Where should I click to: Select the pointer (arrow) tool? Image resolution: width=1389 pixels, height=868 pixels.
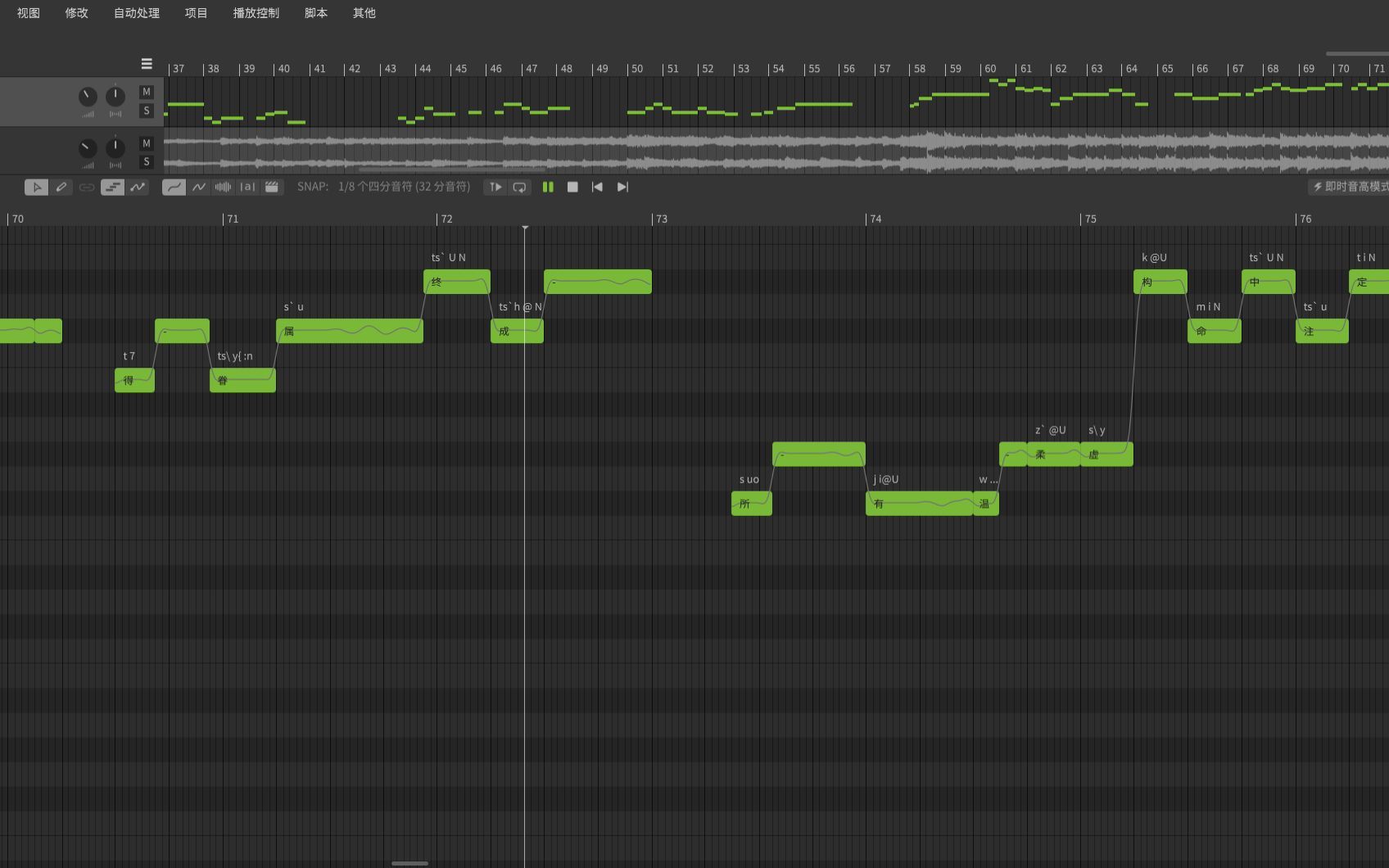coord(36,188)
